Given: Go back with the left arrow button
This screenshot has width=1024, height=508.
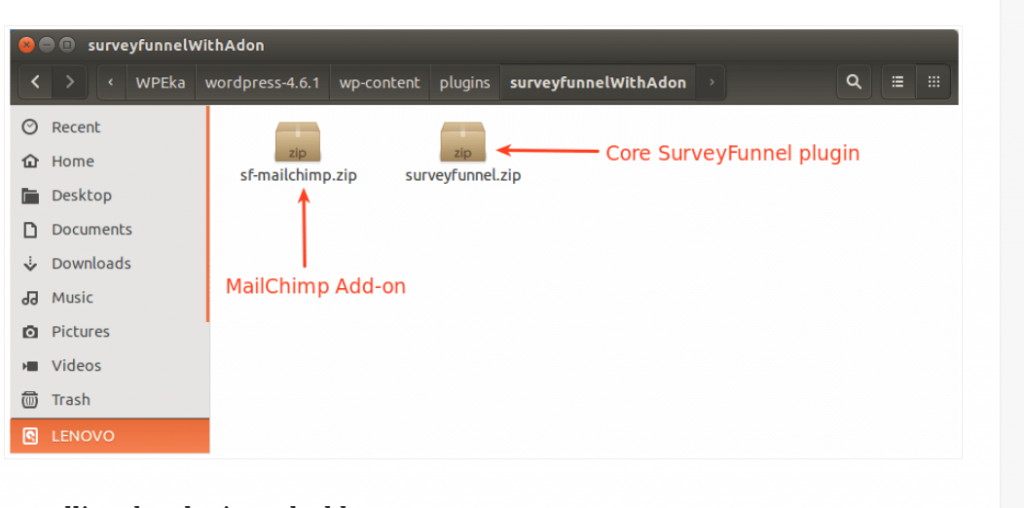Looking at the screenshot, I should [36, 82].
